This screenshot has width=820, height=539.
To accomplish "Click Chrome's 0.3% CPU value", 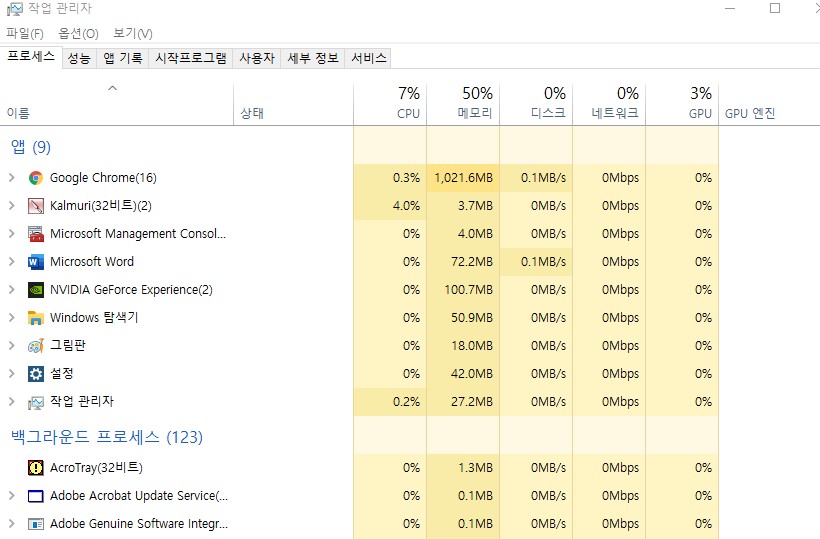I will (406, 178).
